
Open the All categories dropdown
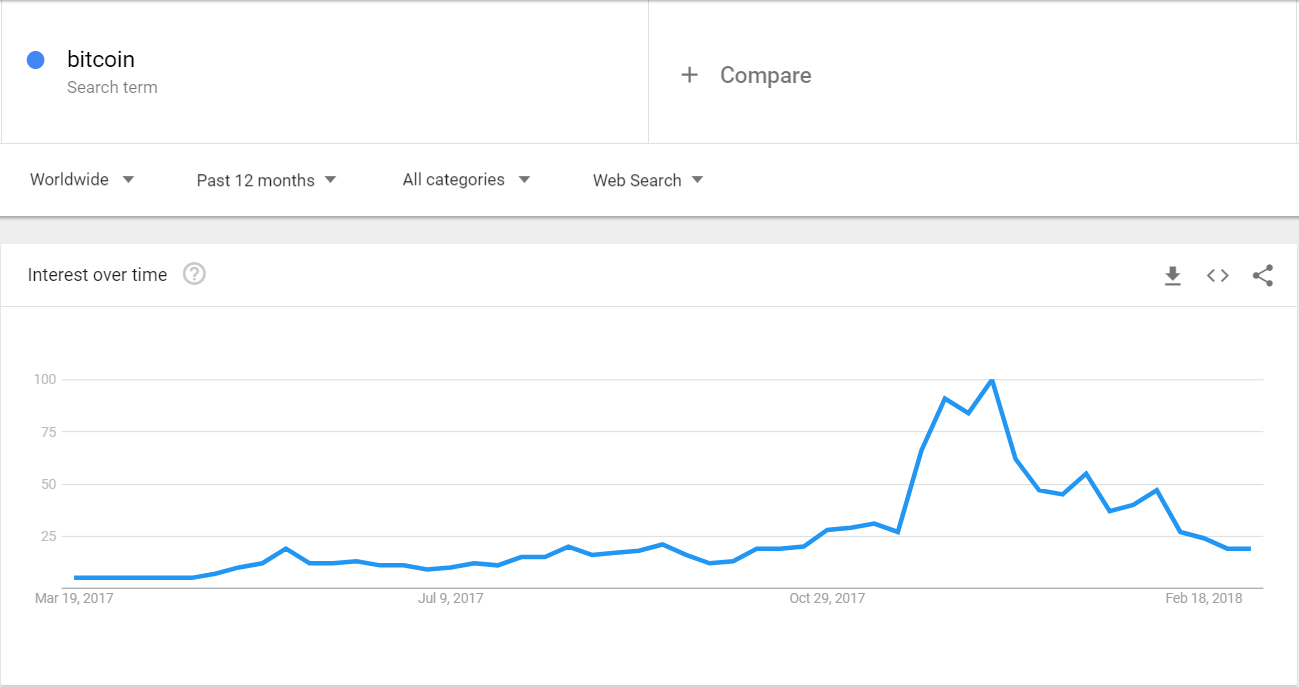[466, 180]
